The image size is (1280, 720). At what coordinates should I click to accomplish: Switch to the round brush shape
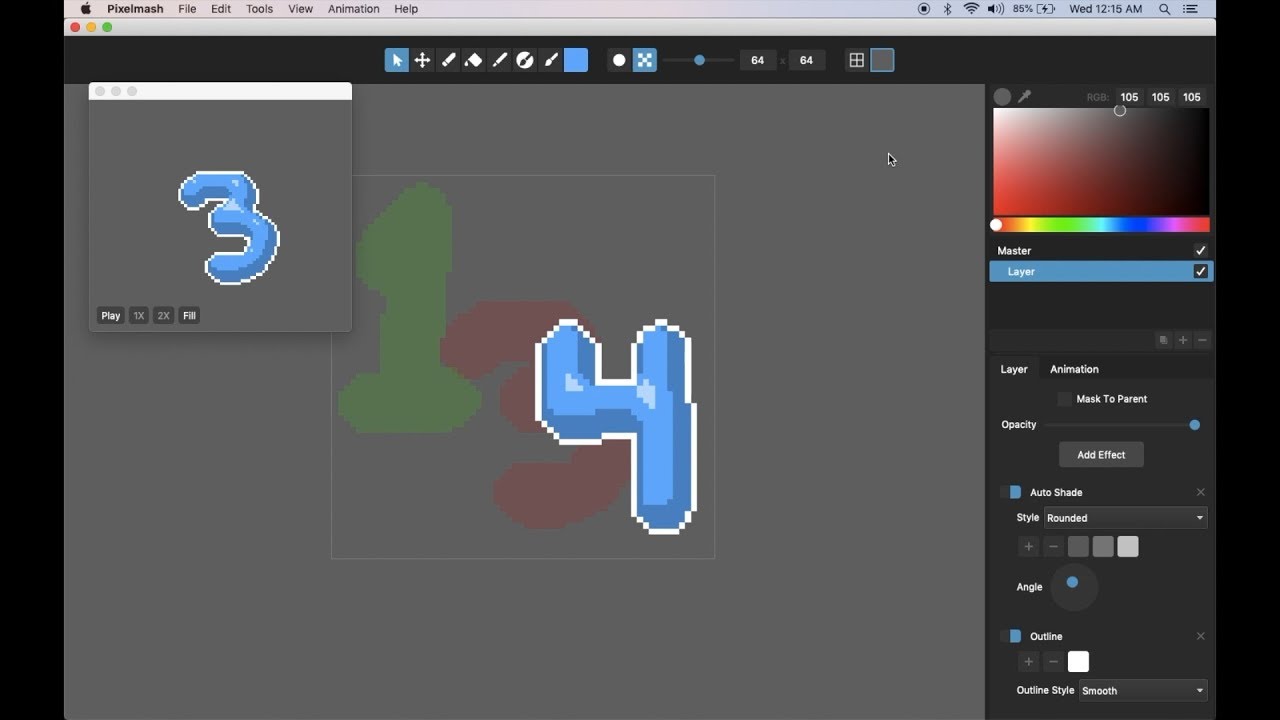619,60
